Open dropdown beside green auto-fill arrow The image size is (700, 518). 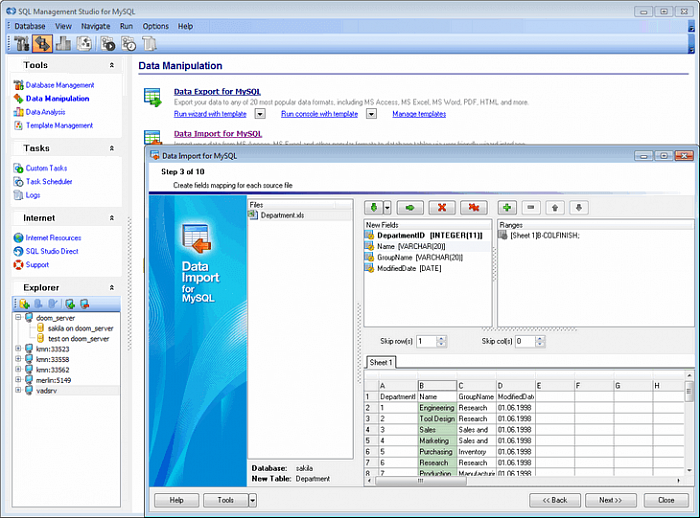pyautogui.click(x=387, y=208)
